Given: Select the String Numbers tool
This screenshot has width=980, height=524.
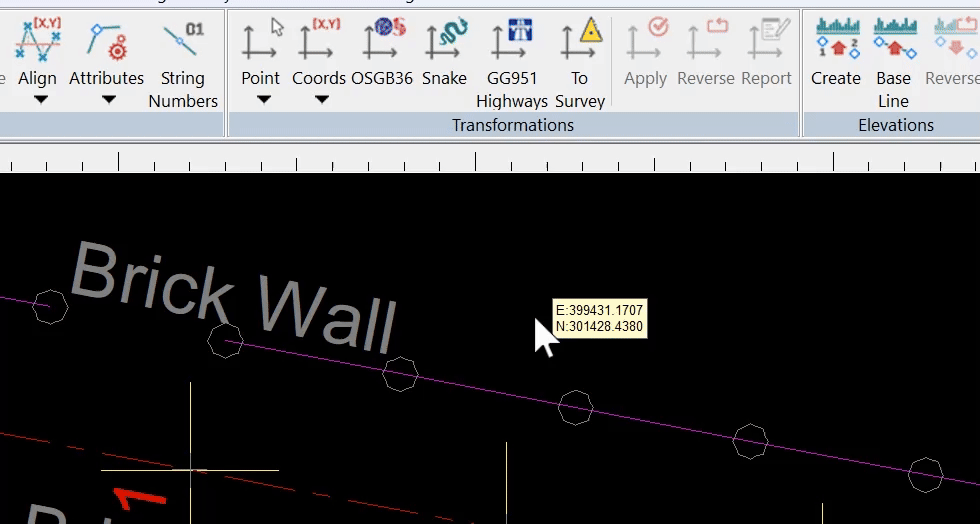Looking at the screenshot, I should tap(183, 42).
